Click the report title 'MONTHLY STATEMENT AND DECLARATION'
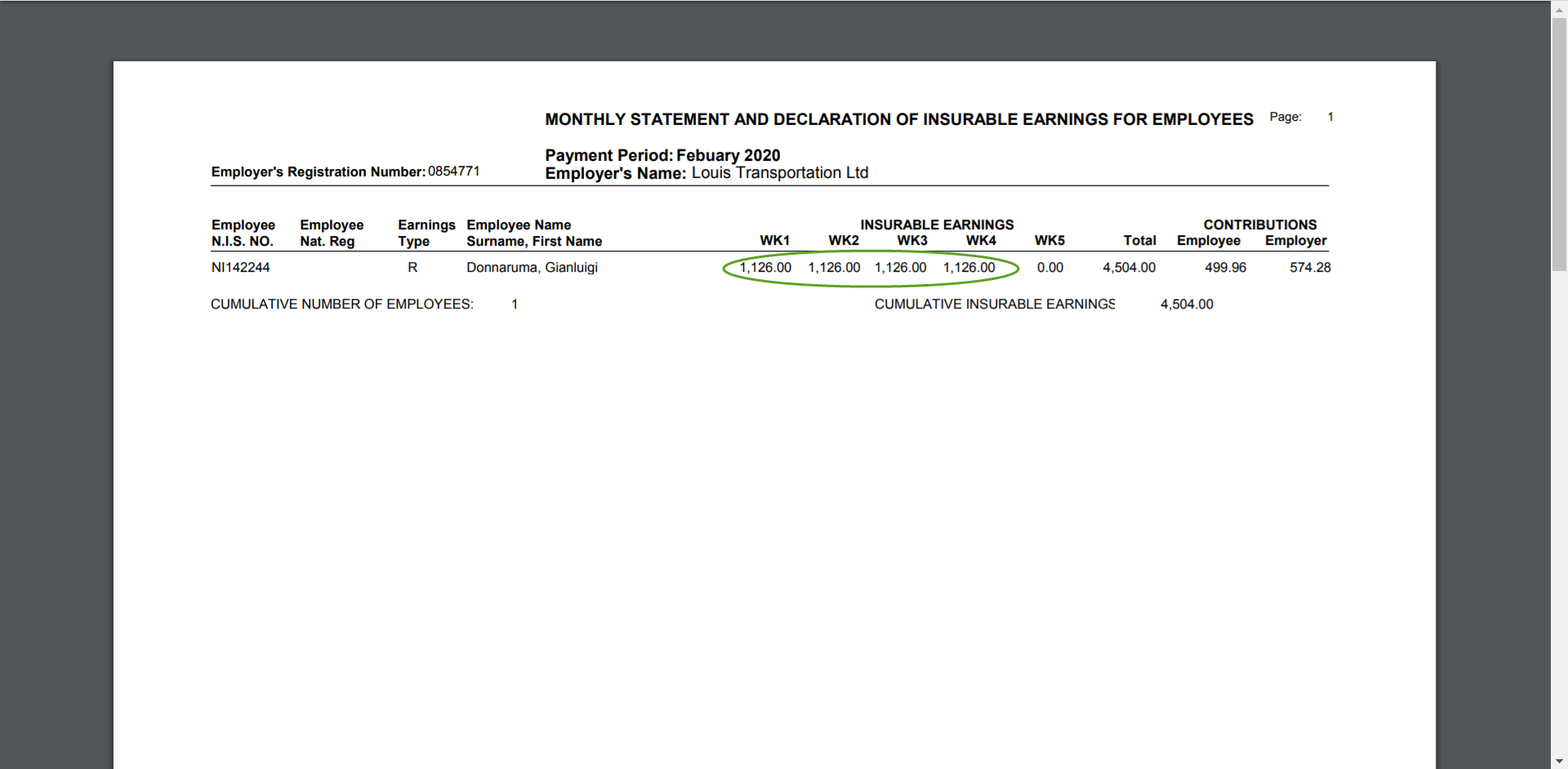The image size is (1568, 769). (898, 119)
